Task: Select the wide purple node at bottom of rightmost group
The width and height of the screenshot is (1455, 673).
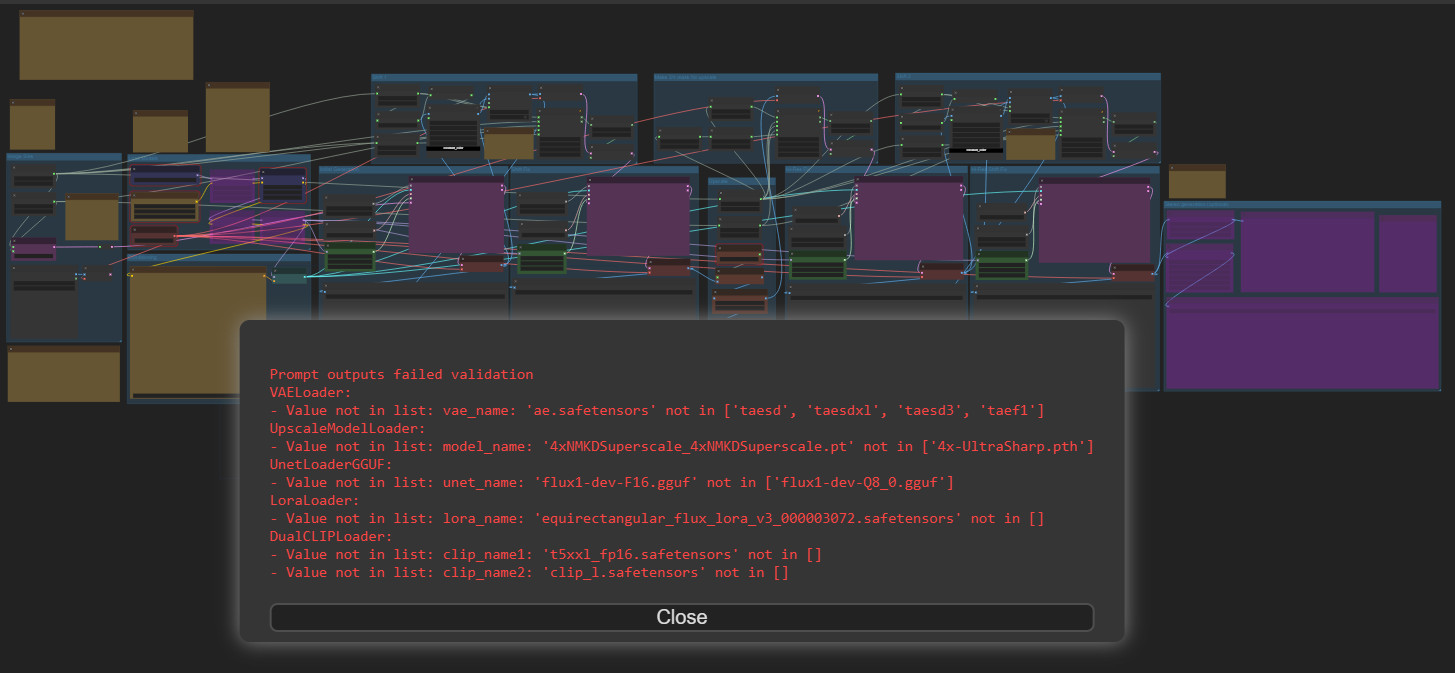Action: (1300, 350)
